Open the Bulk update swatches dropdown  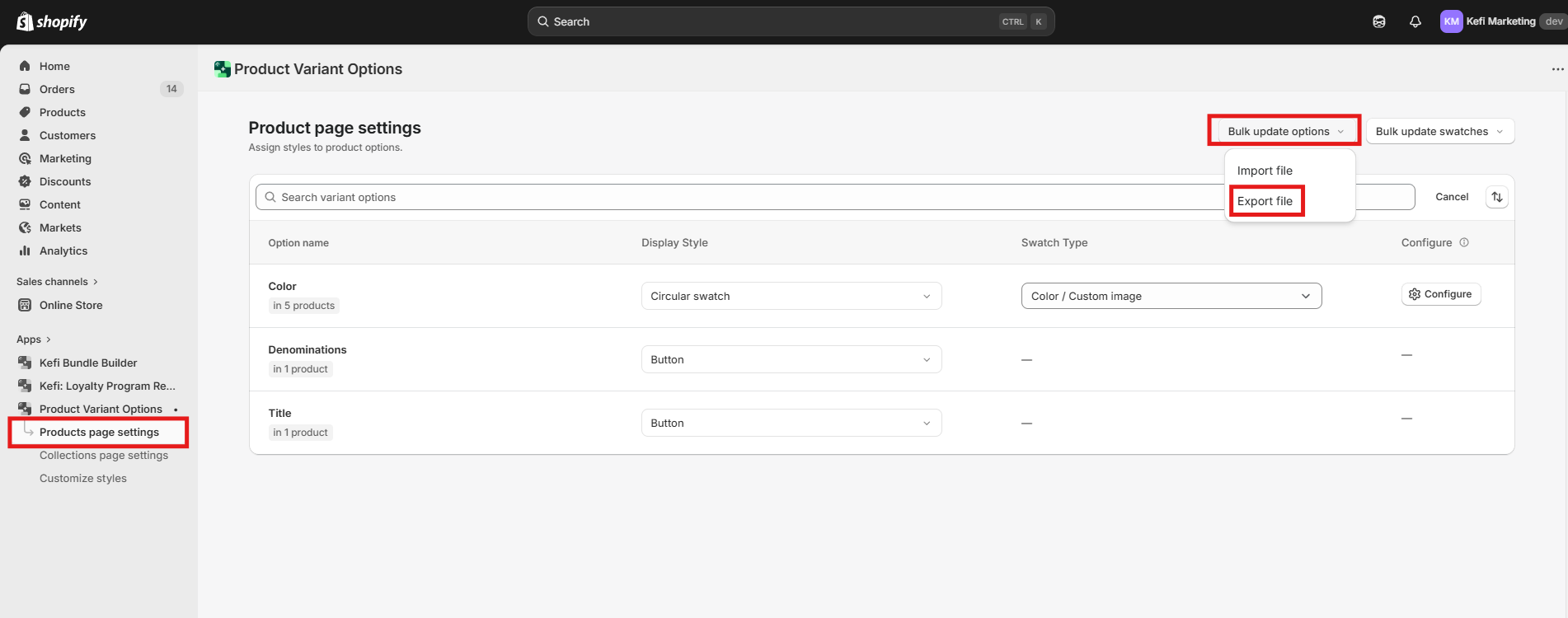coord(1439,131)
